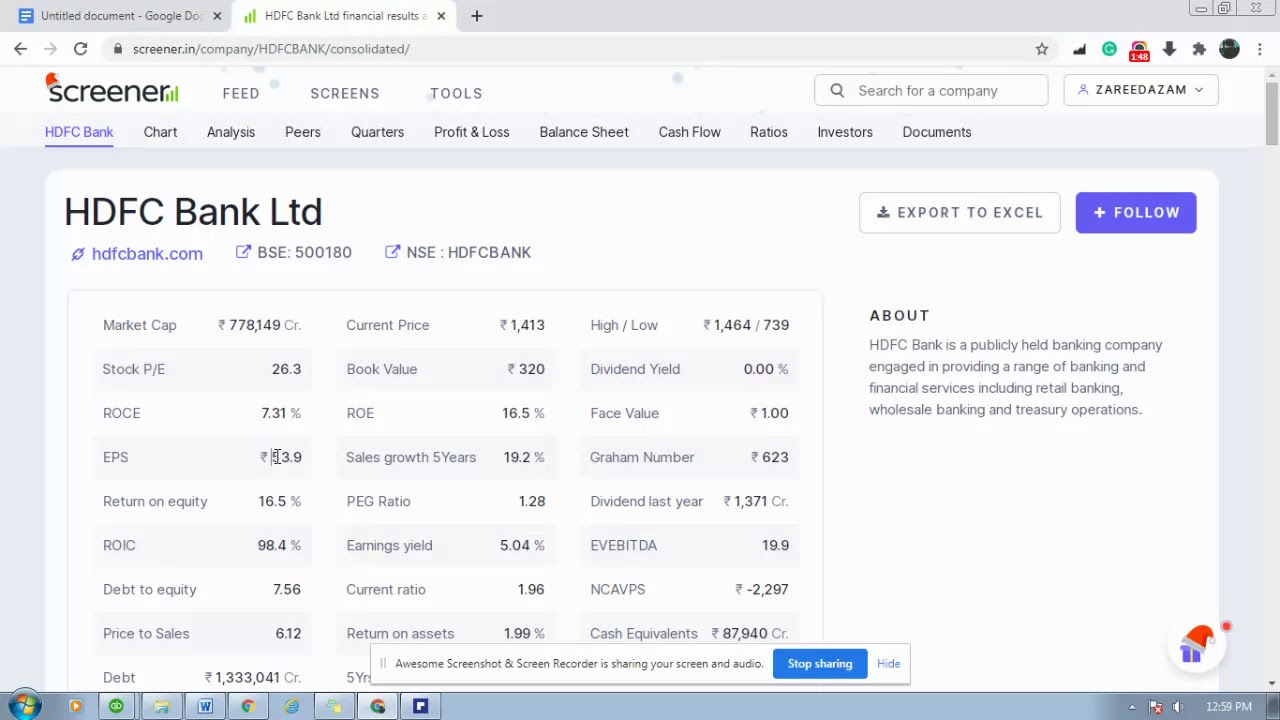Open the chart-shaped browser extension
This screenshot has height=720, width=1280.
coord(1079,48)
